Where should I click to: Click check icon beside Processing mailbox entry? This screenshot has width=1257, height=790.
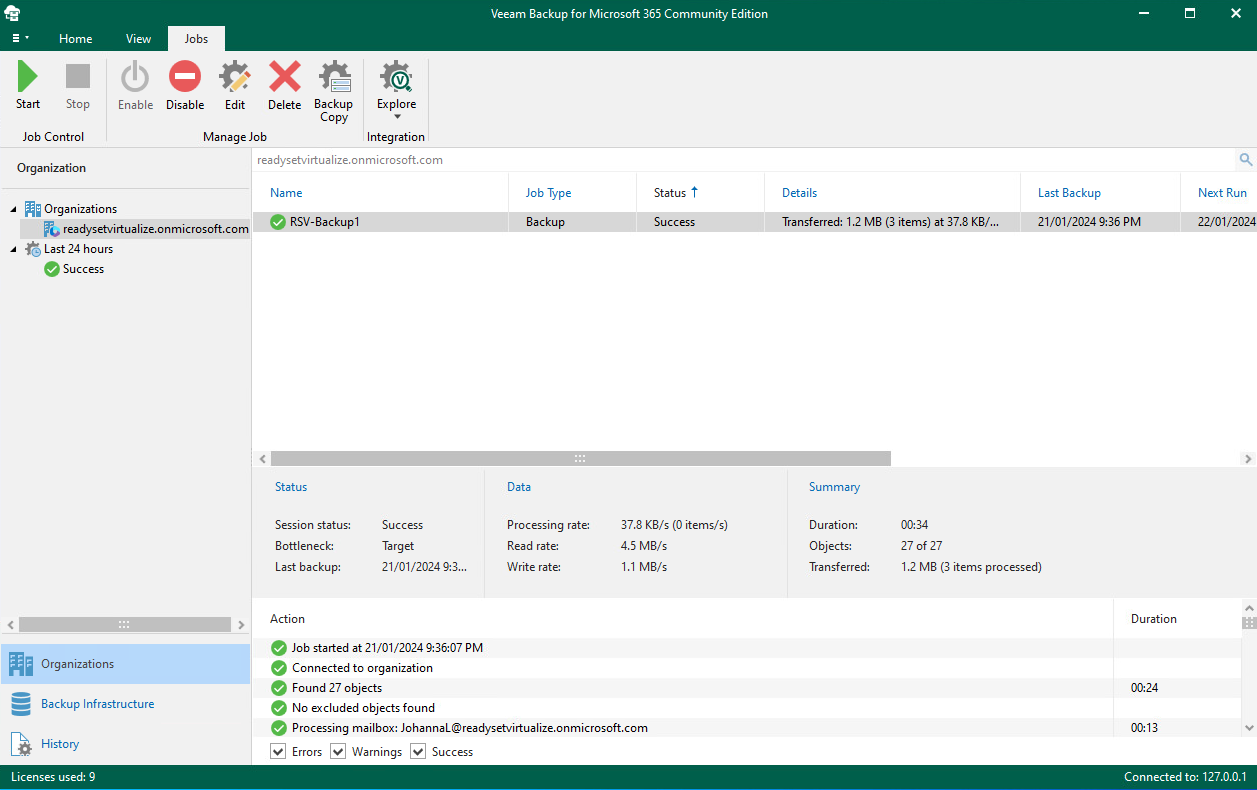279,728
